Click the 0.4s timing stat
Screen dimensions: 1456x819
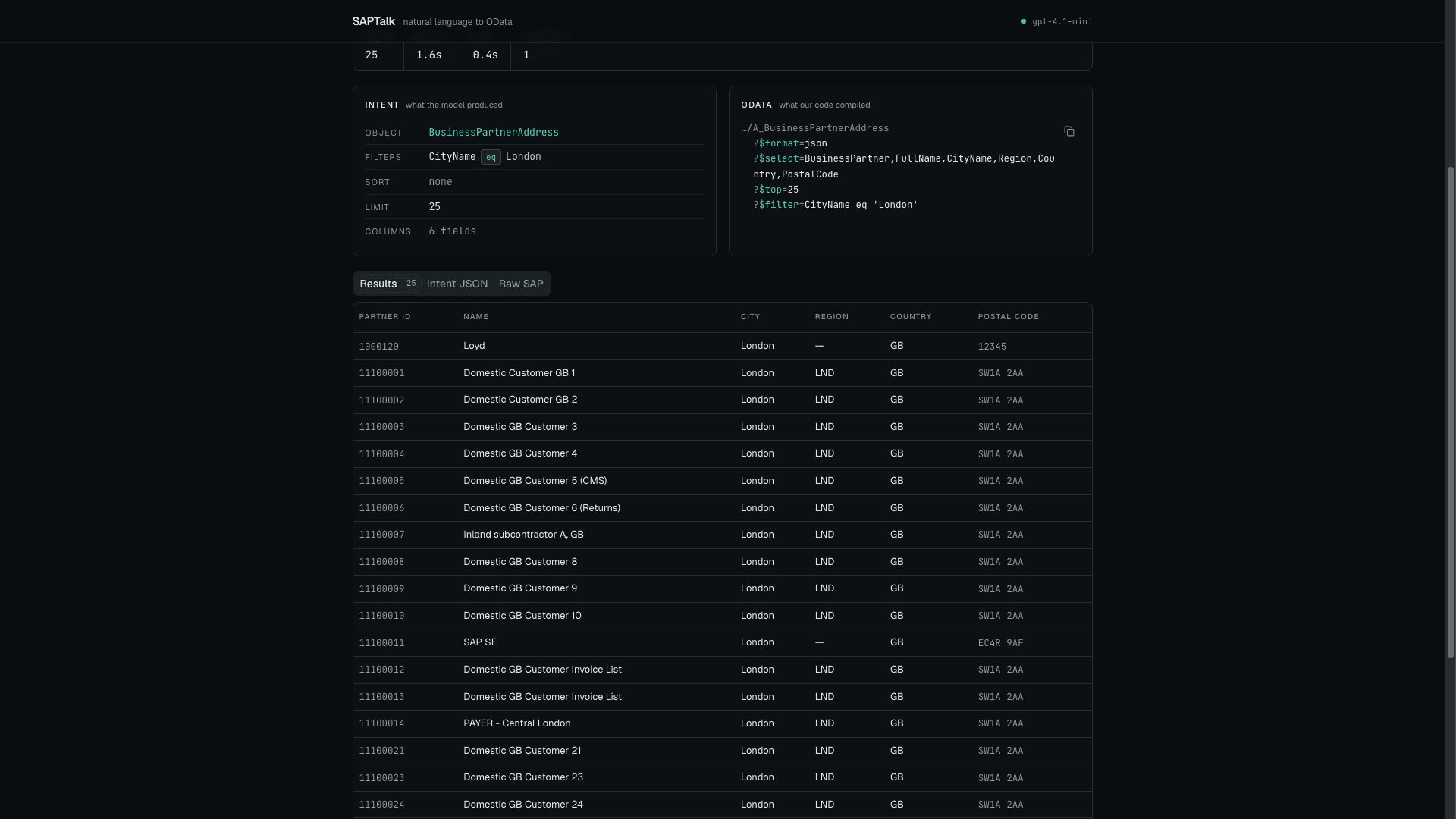485,55
